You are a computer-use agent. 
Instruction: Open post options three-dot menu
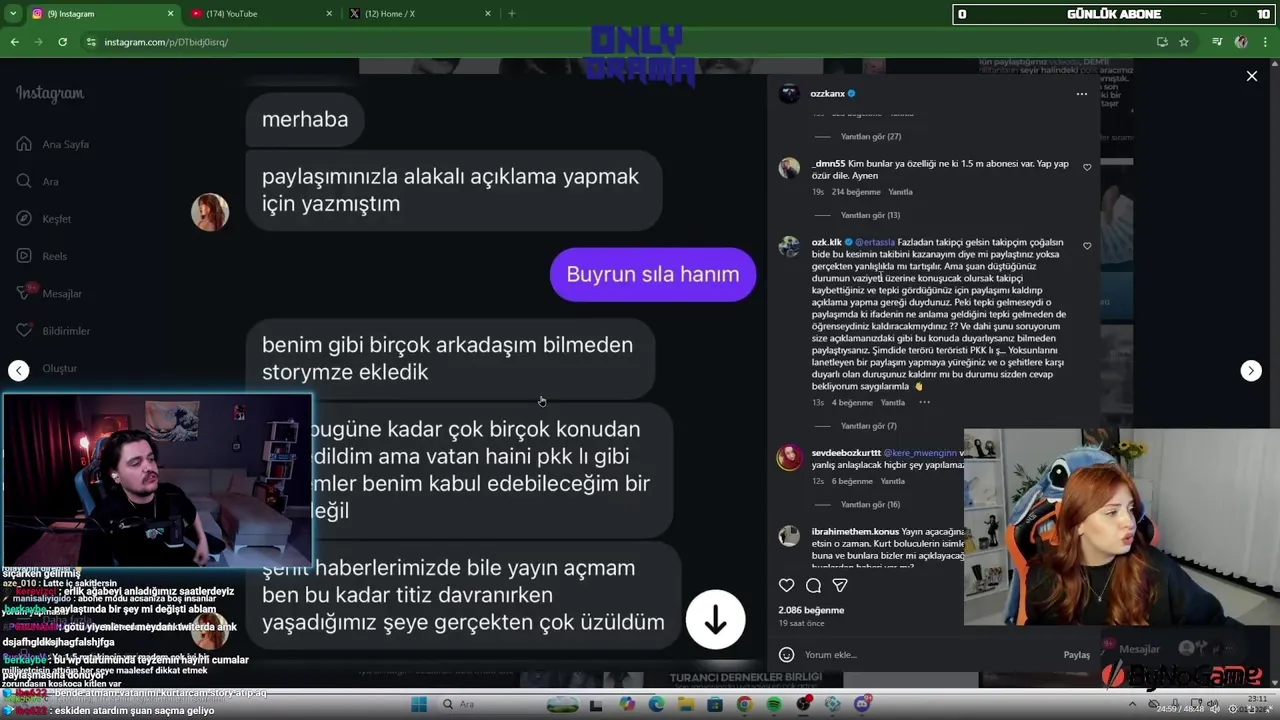(1081, 94)
